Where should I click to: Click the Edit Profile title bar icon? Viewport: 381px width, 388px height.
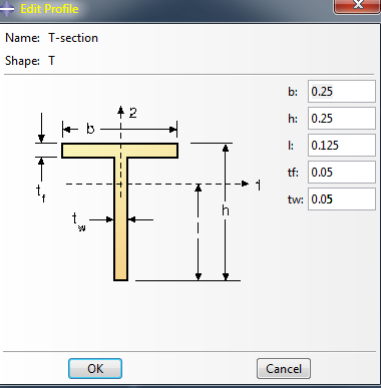click(7, 8)
